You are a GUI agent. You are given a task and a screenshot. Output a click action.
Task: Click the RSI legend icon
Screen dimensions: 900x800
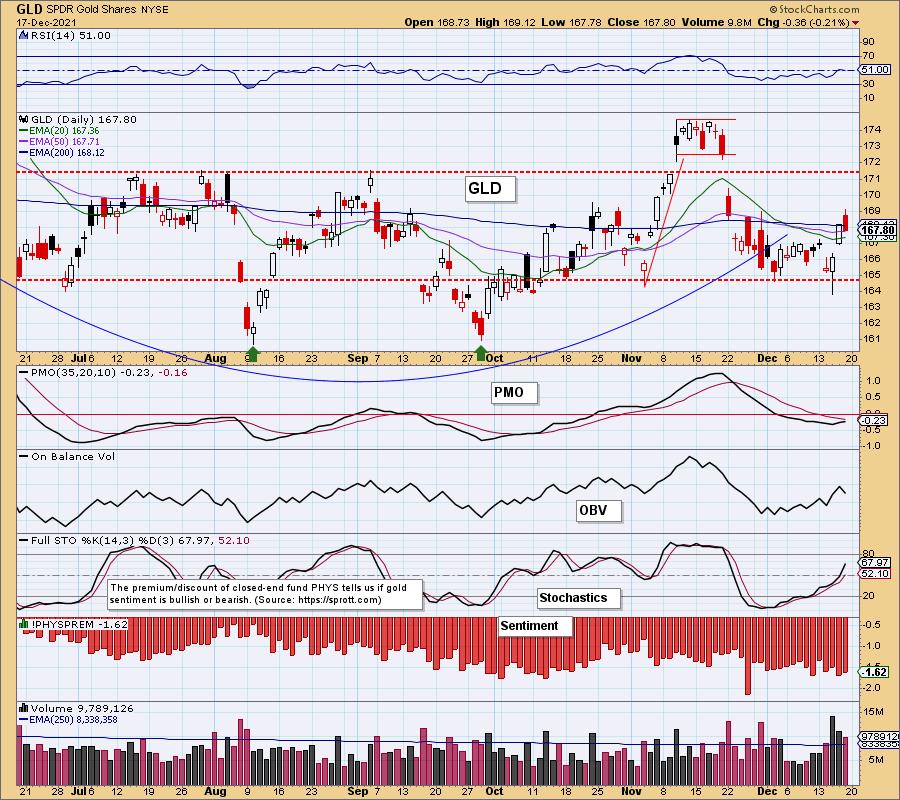[x=24, y=35]
